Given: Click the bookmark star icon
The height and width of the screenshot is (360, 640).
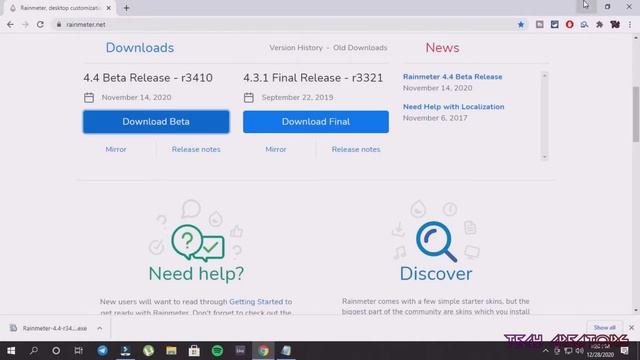Looking at the screenshot, I should pyautogui.click(x=521, y=24).
